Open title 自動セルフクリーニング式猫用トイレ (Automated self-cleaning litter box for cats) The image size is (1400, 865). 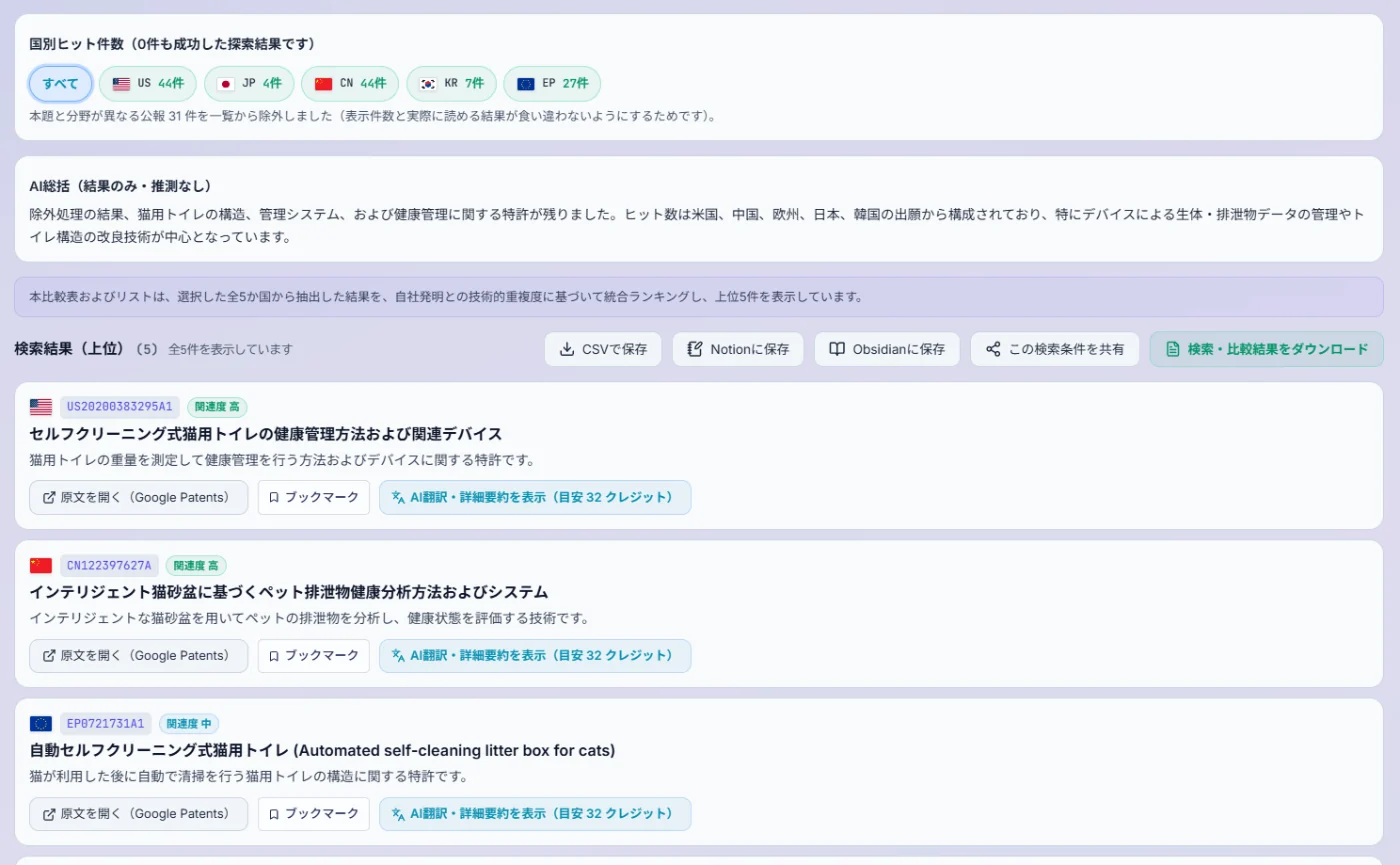click(322, 750)
